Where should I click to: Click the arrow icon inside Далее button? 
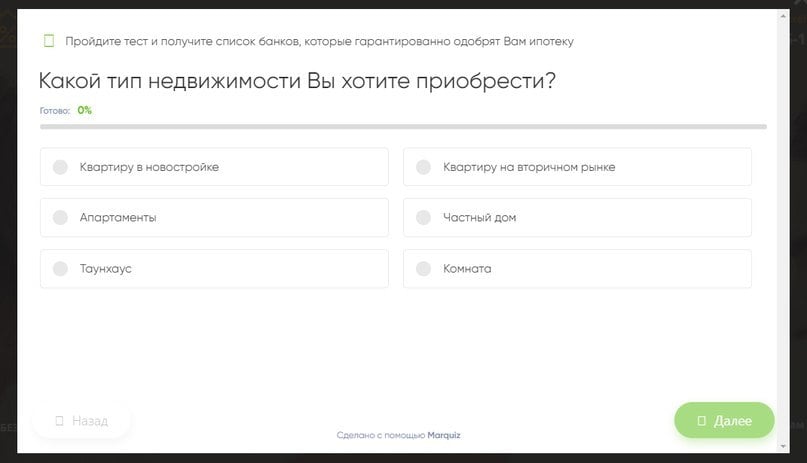(702, 421)
